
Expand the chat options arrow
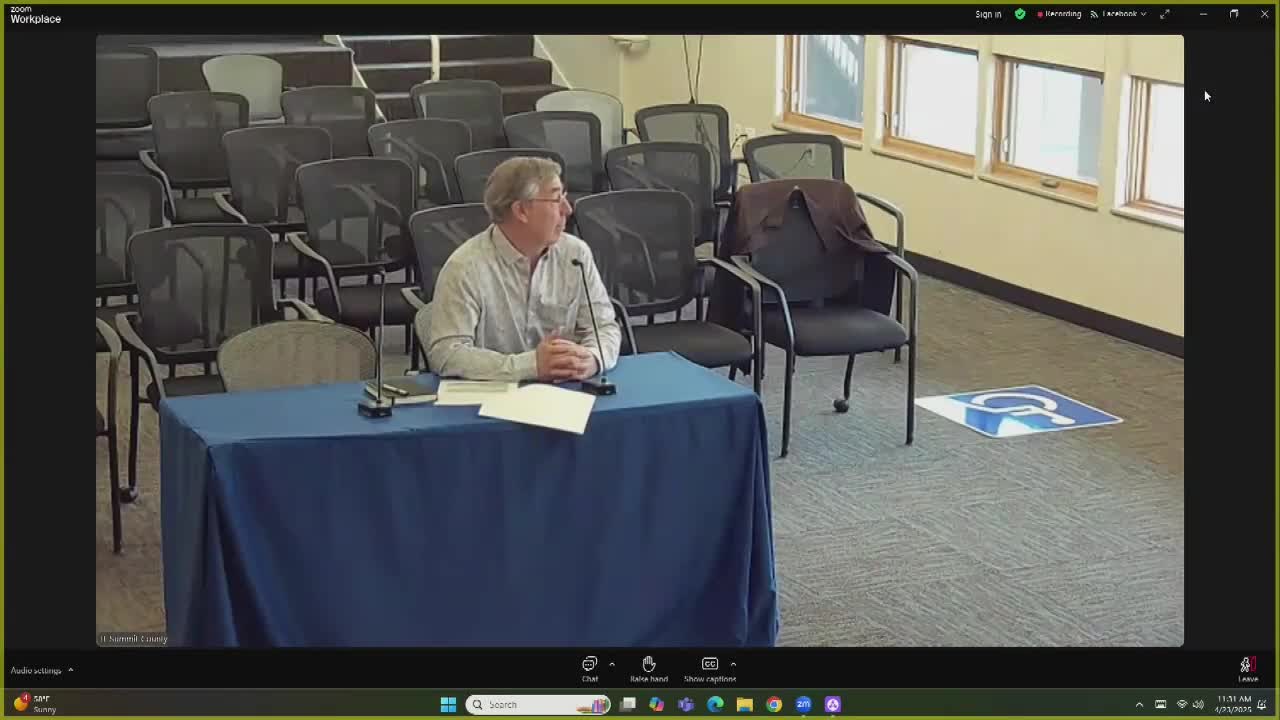(612, 664)
